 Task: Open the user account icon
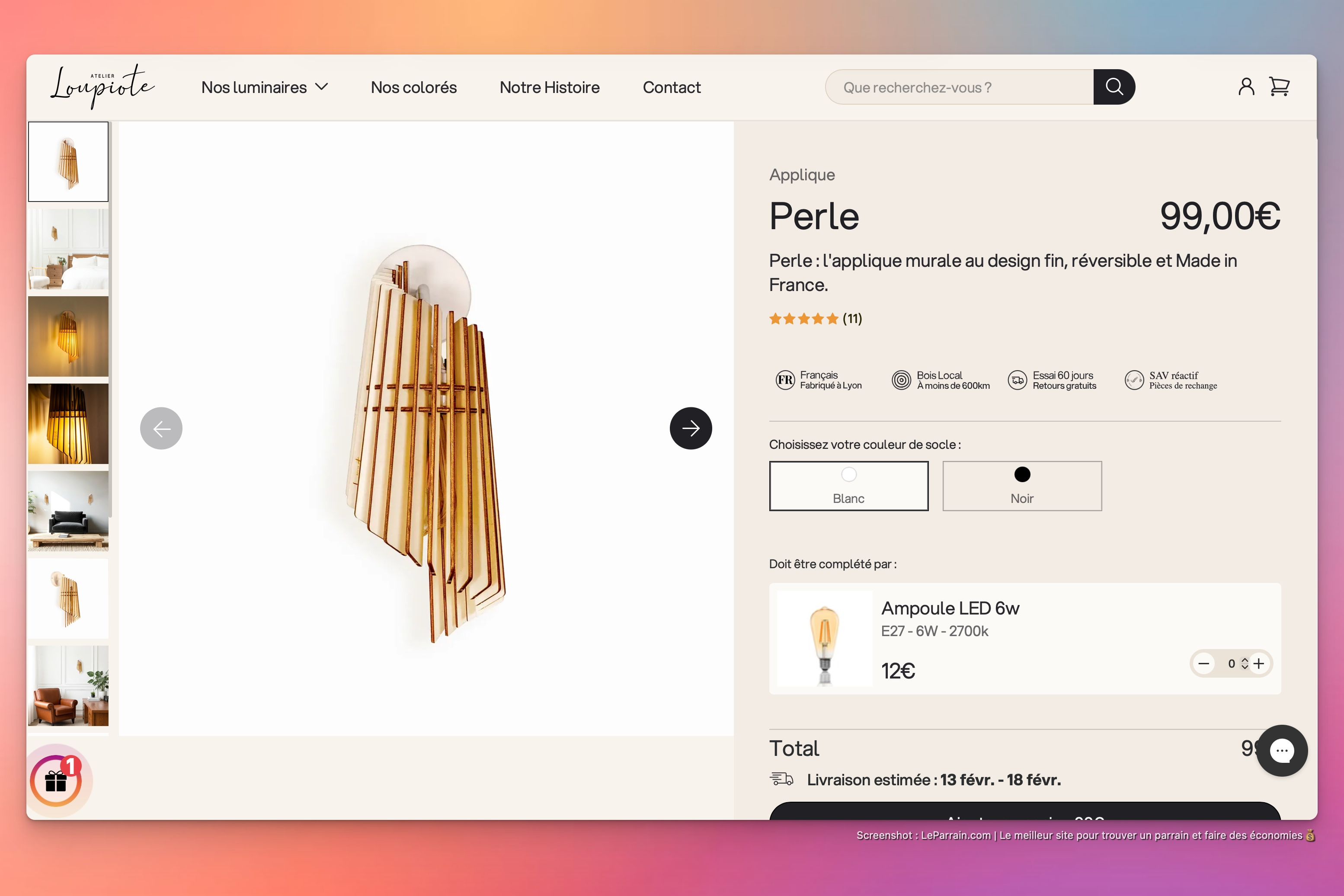(x=1246, y=87)
